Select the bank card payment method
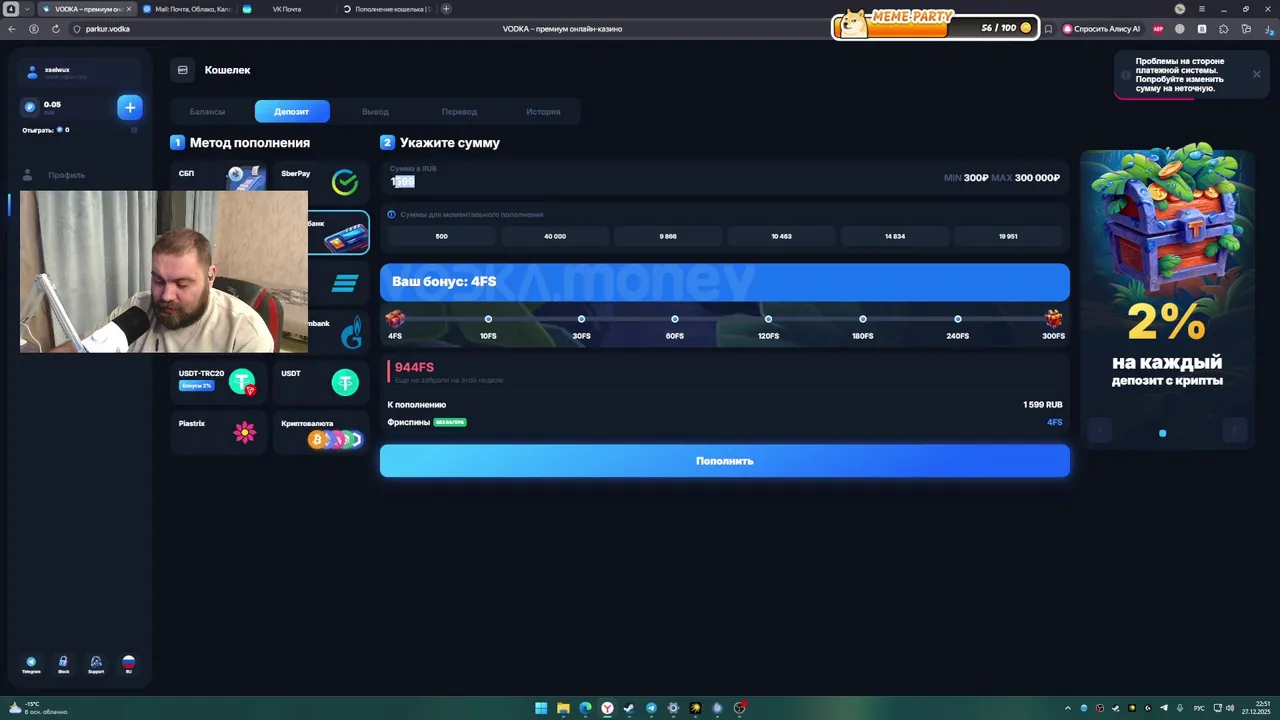 click(x=339, y=232)
